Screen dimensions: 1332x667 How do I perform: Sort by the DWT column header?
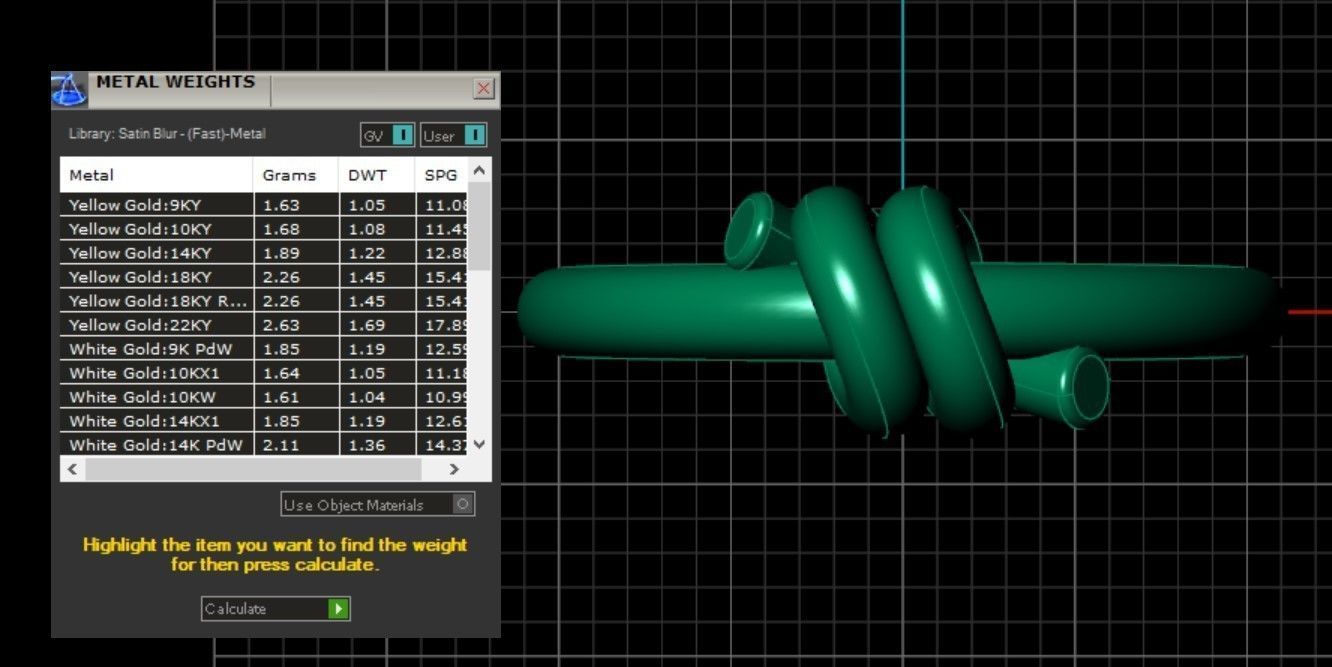pyautogui.click(x=377, y=175)
